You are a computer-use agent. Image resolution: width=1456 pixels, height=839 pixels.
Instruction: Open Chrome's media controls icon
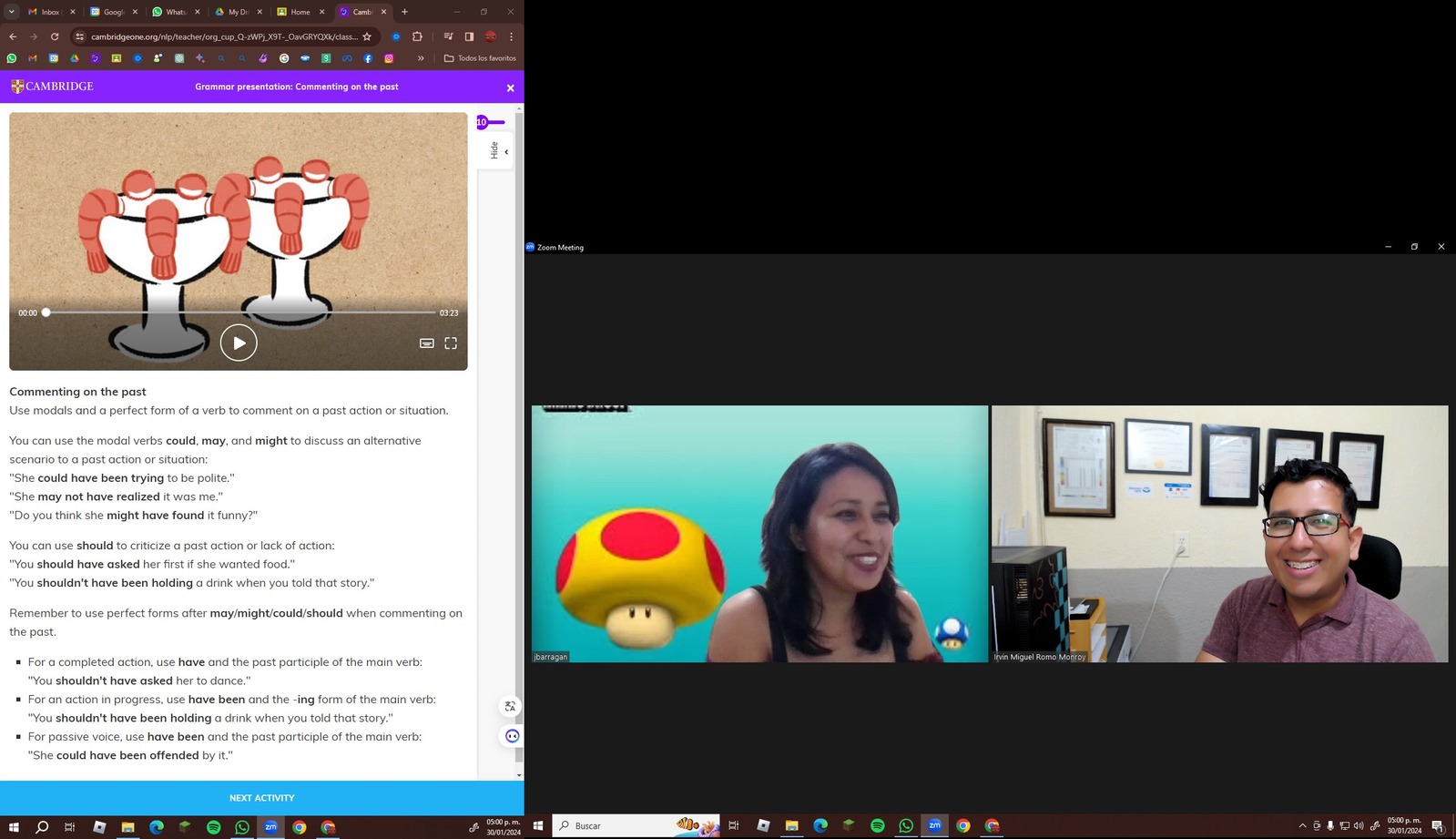click(x=448, y=36)
